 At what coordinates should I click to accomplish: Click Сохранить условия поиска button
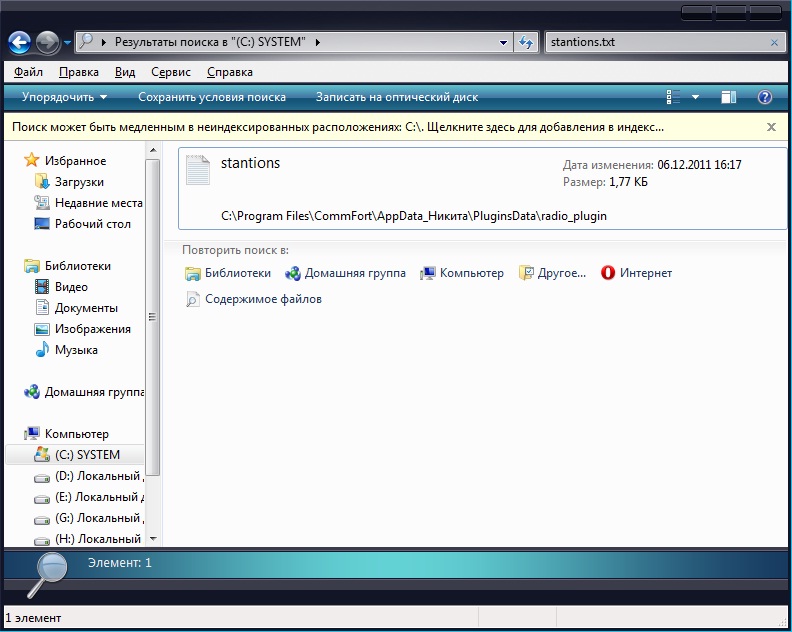(x=212, y=97)
